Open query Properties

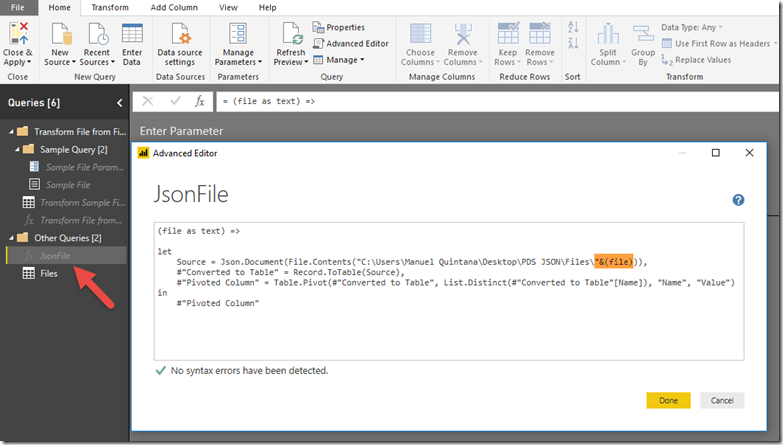(339, 27)
